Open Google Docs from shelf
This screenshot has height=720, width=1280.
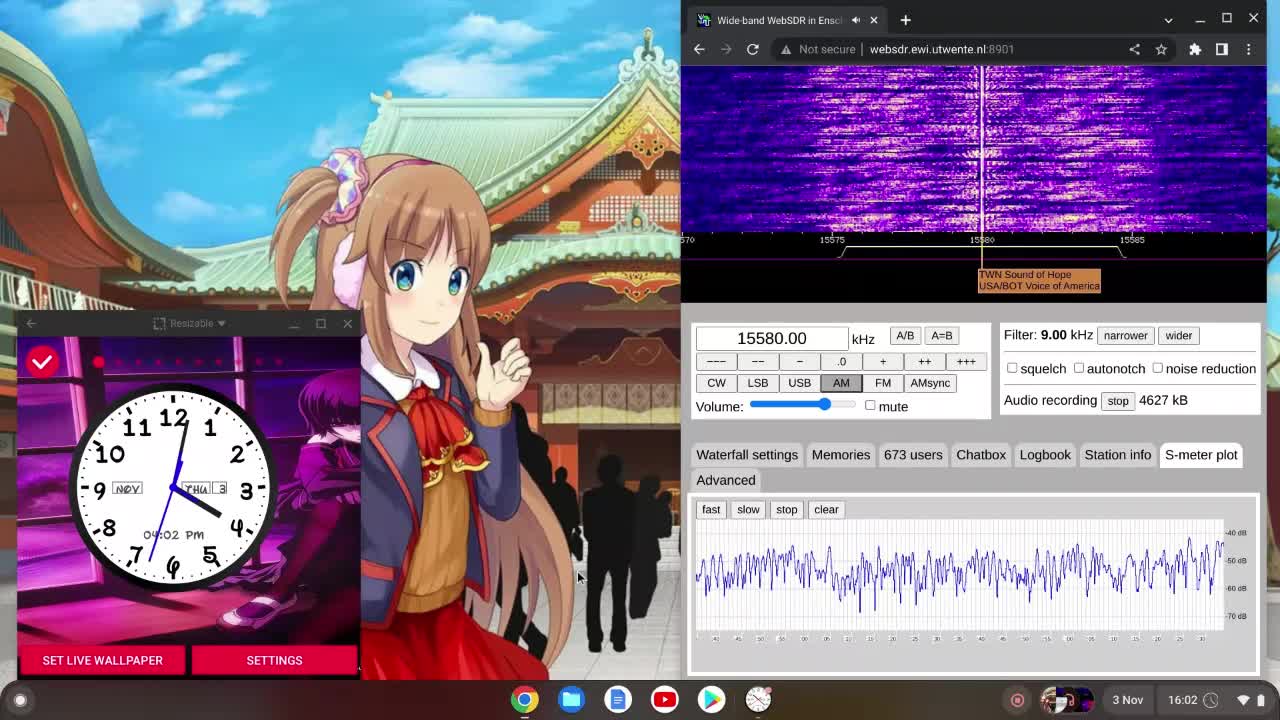[x=618, y=700]
